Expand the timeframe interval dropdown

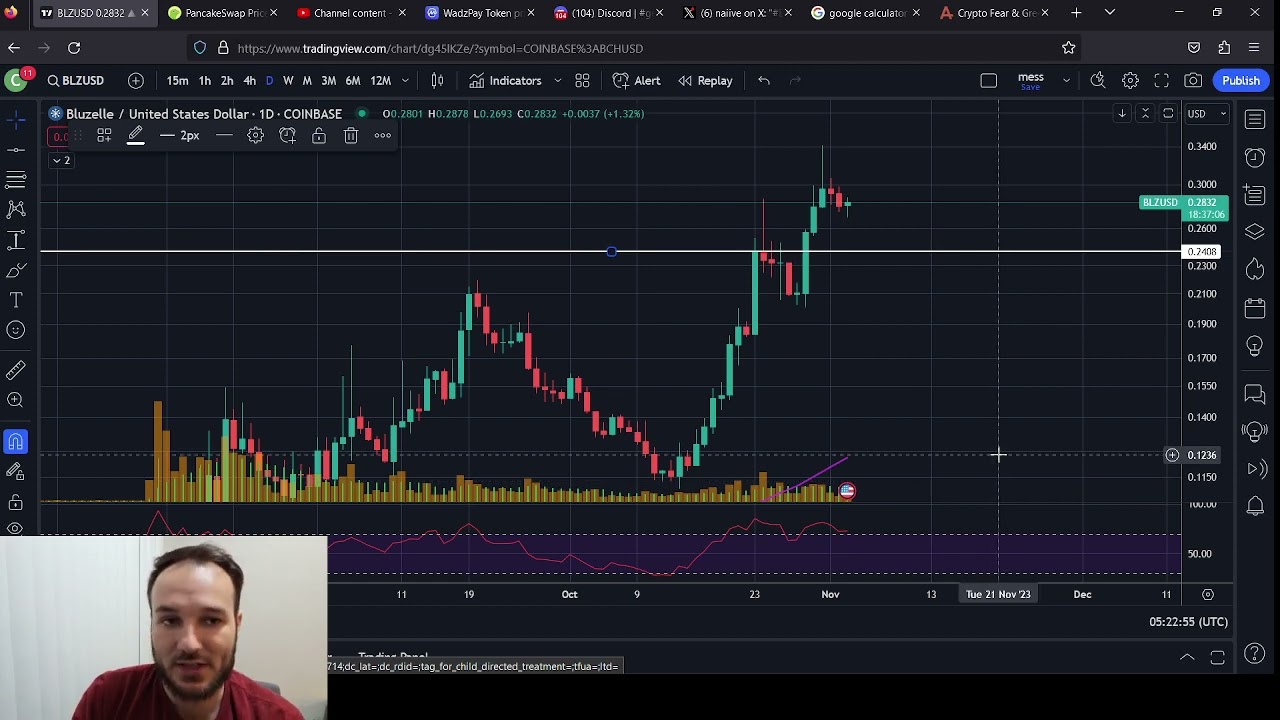pyautogui.click(x=405, y=80)
